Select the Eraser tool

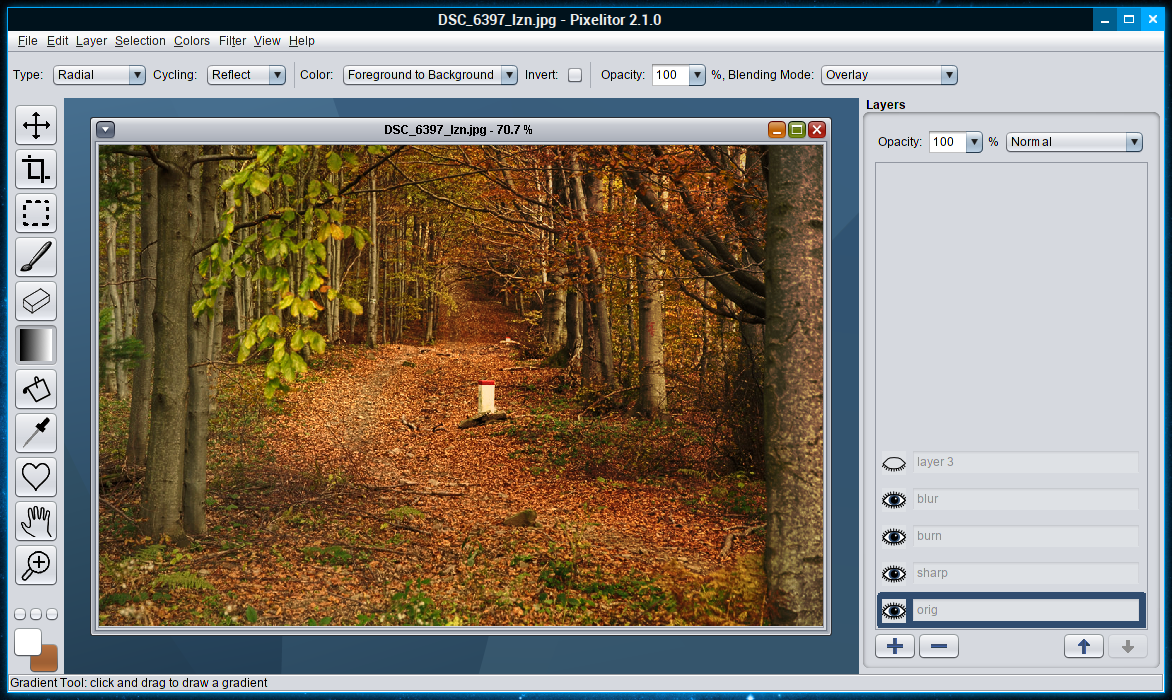point(36,301)
